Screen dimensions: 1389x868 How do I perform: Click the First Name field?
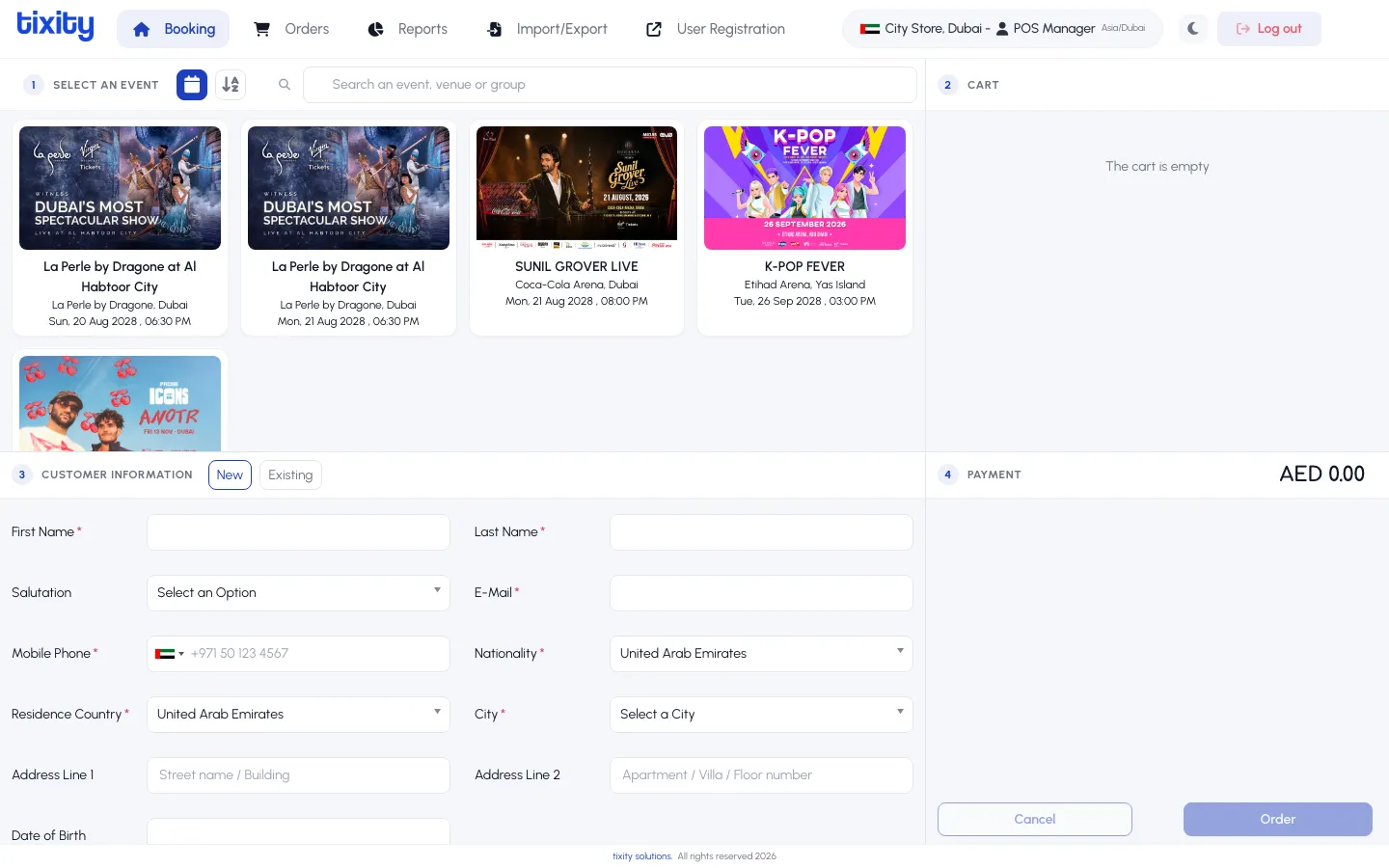click(x=298, y=532)
